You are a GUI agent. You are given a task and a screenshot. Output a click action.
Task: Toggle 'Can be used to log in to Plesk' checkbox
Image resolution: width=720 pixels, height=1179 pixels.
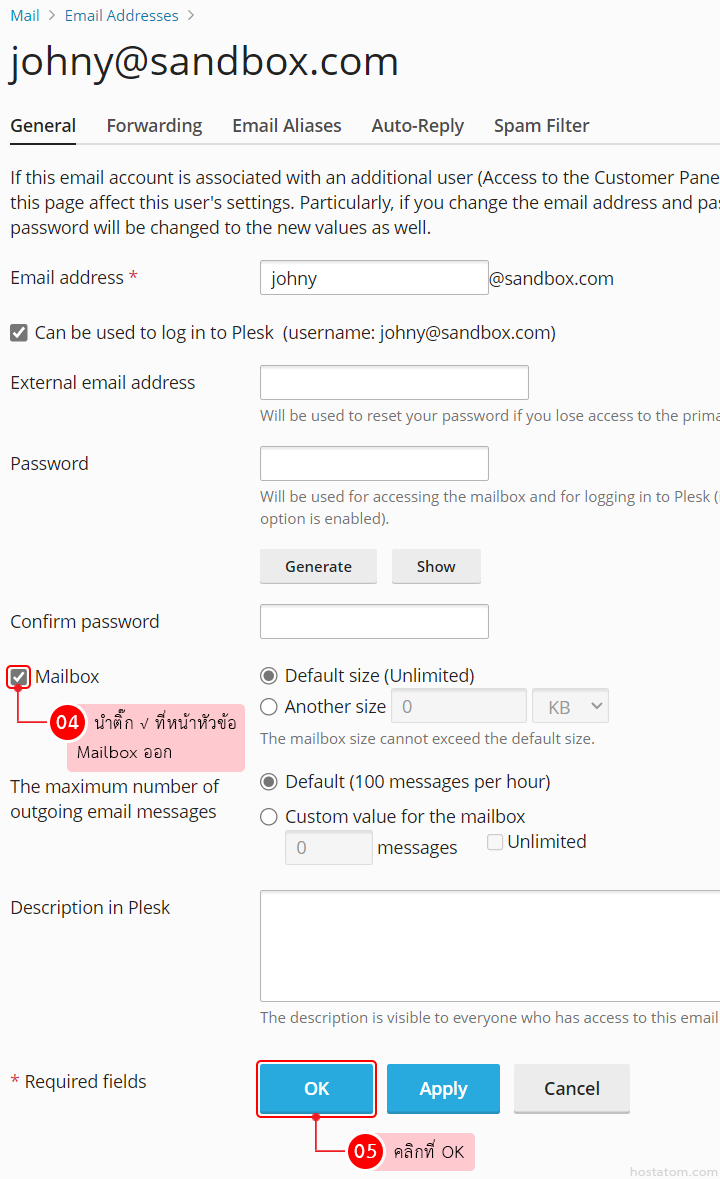(19, 333)
